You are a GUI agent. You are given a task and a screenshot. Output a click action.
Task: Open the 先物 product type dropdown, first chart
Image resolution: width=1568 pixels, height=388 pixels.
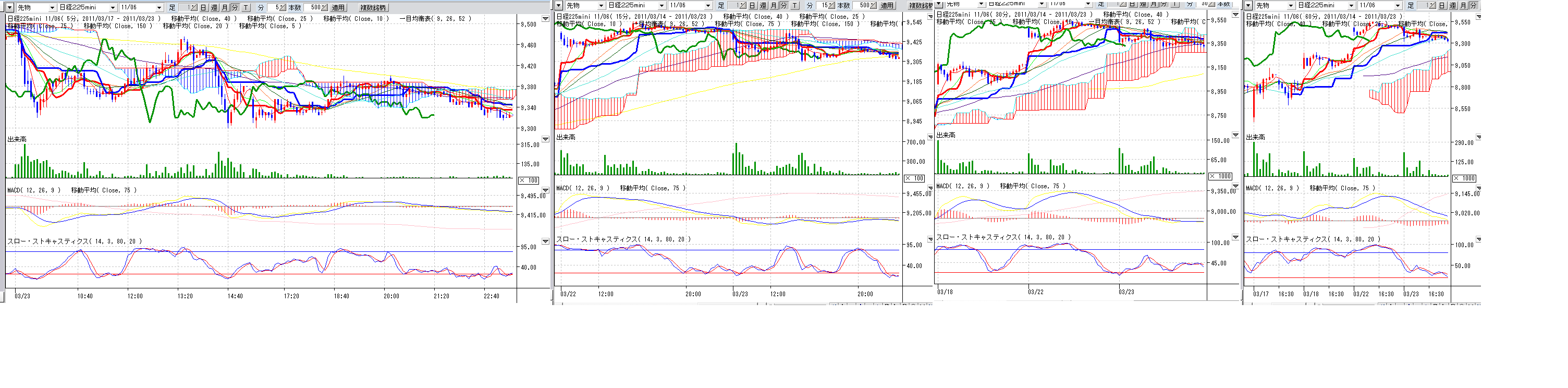coord(52,8)
